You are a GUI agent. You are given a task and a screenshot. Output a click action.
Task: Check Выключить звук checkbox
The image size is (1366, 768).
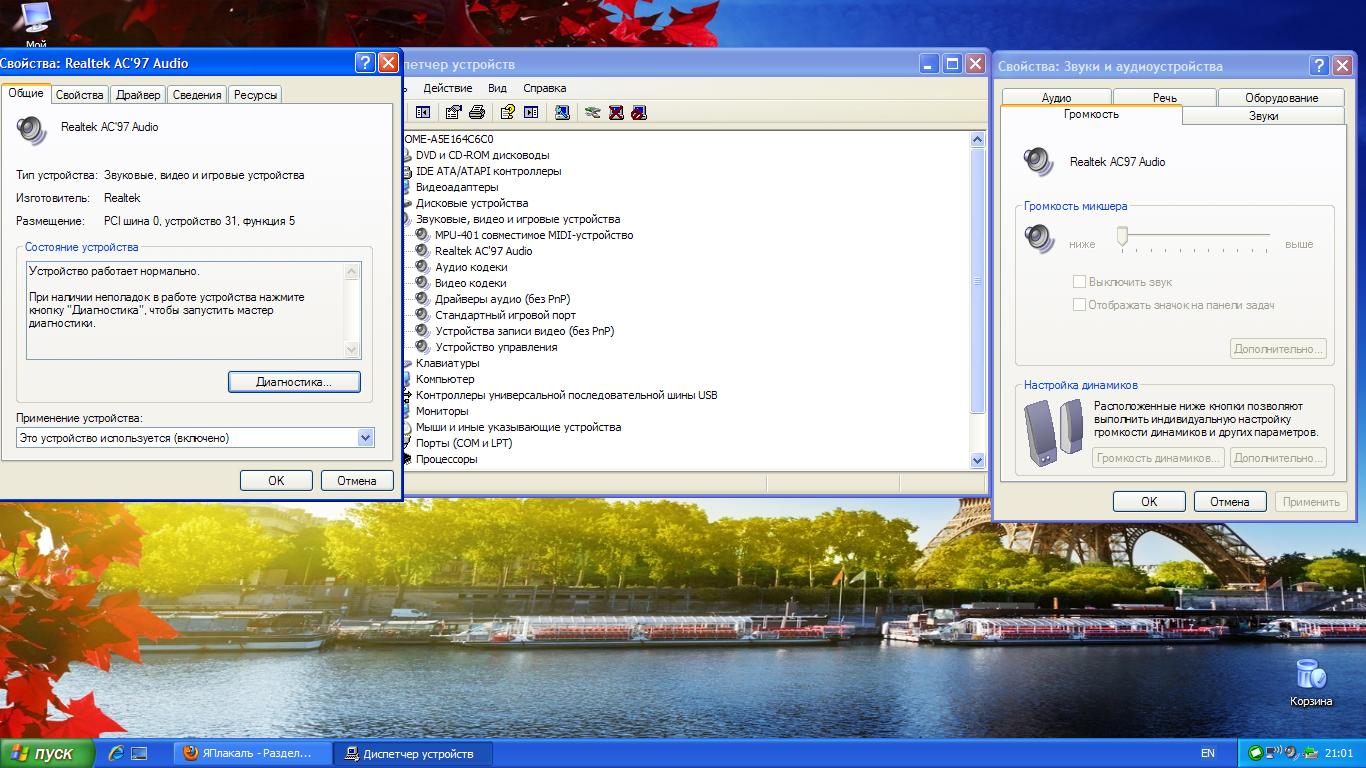pos(1079,282)
